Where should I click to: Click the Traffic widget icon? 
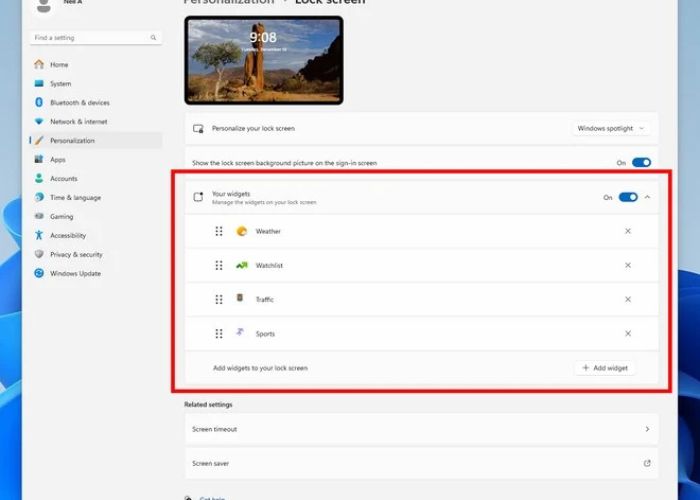[x=241, y=299]
